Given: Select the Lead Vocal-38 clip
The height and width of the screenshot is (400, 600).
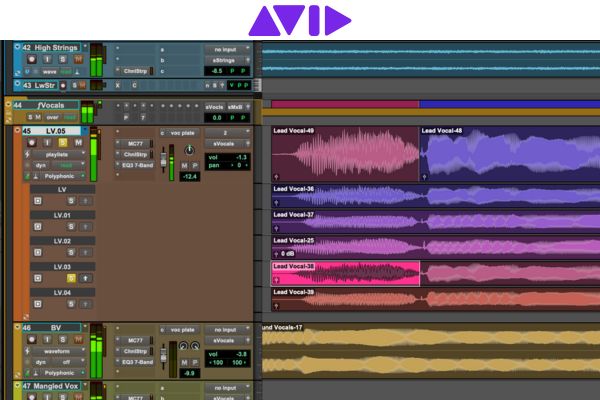Looking at the screenshot, I should coord(340,273).
